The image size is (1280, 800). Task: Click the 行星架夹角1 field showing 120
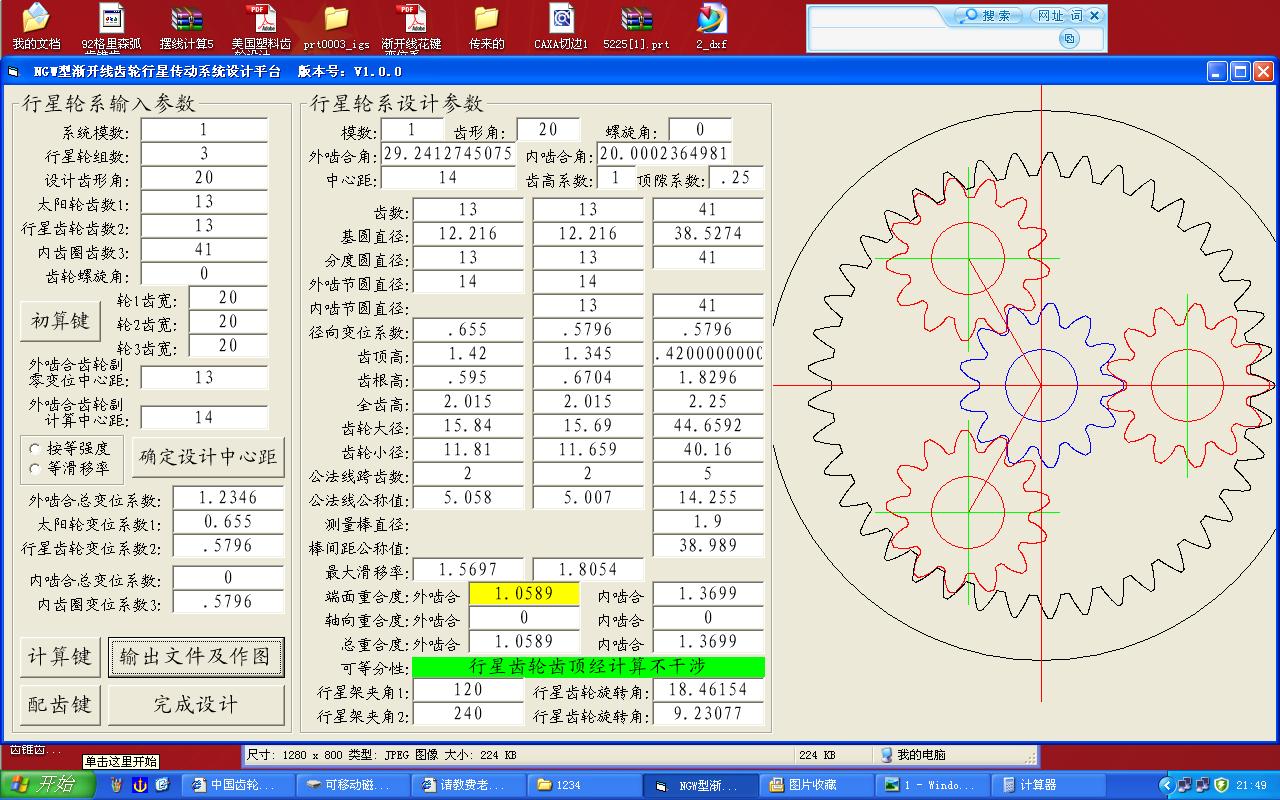(x=468, y=690)
